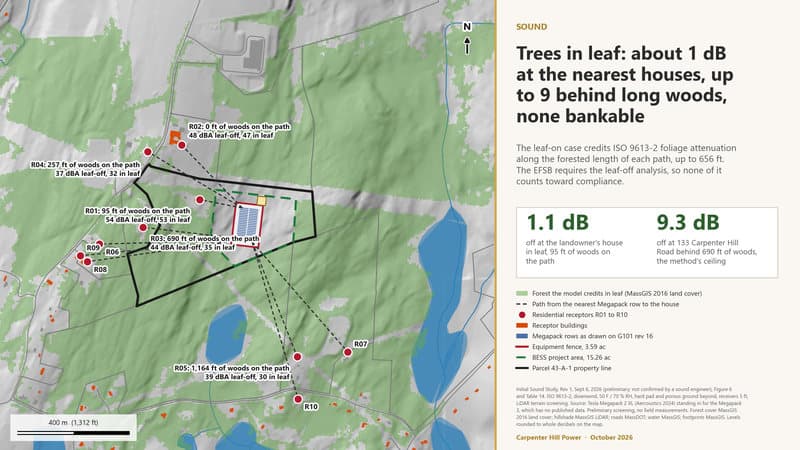Click the green forest legend swatch
Screen dimensions: 800x450
click(x=522, y=293)
